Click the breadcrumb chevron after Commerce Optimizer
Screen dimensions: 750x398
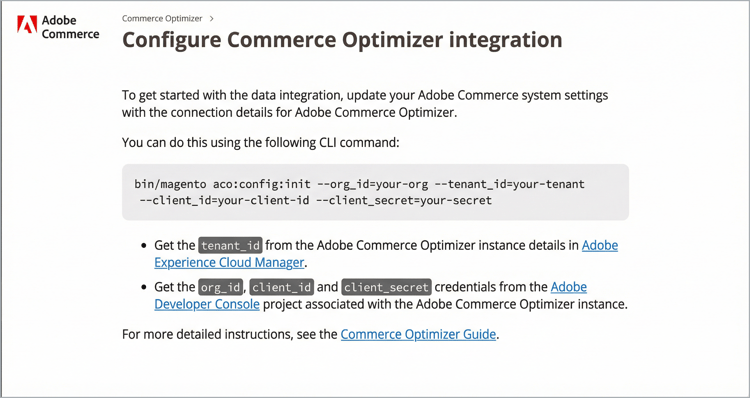[211, 19]
